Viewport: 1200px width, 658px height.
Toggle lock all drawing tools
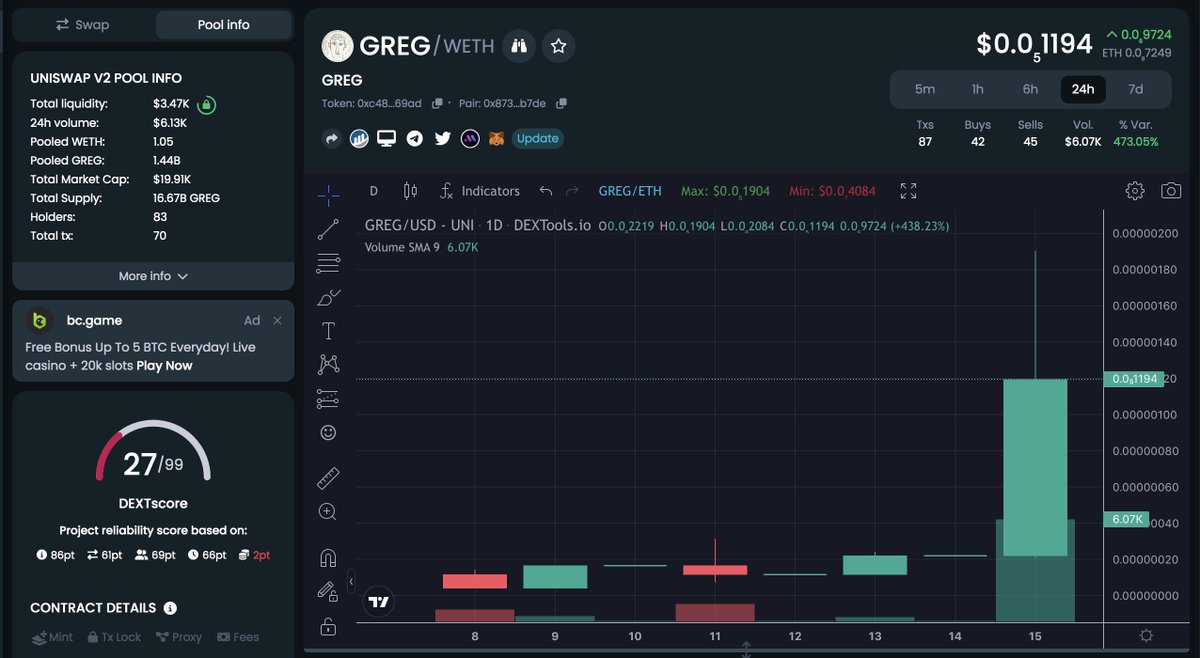click(328, 627)
